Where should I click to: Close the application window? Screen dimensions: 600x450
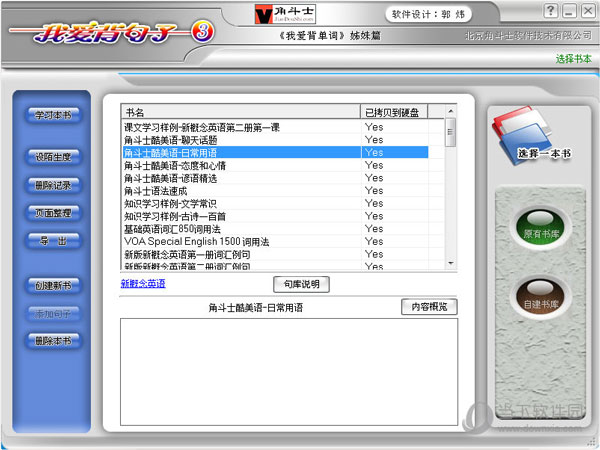pos(588,11)
